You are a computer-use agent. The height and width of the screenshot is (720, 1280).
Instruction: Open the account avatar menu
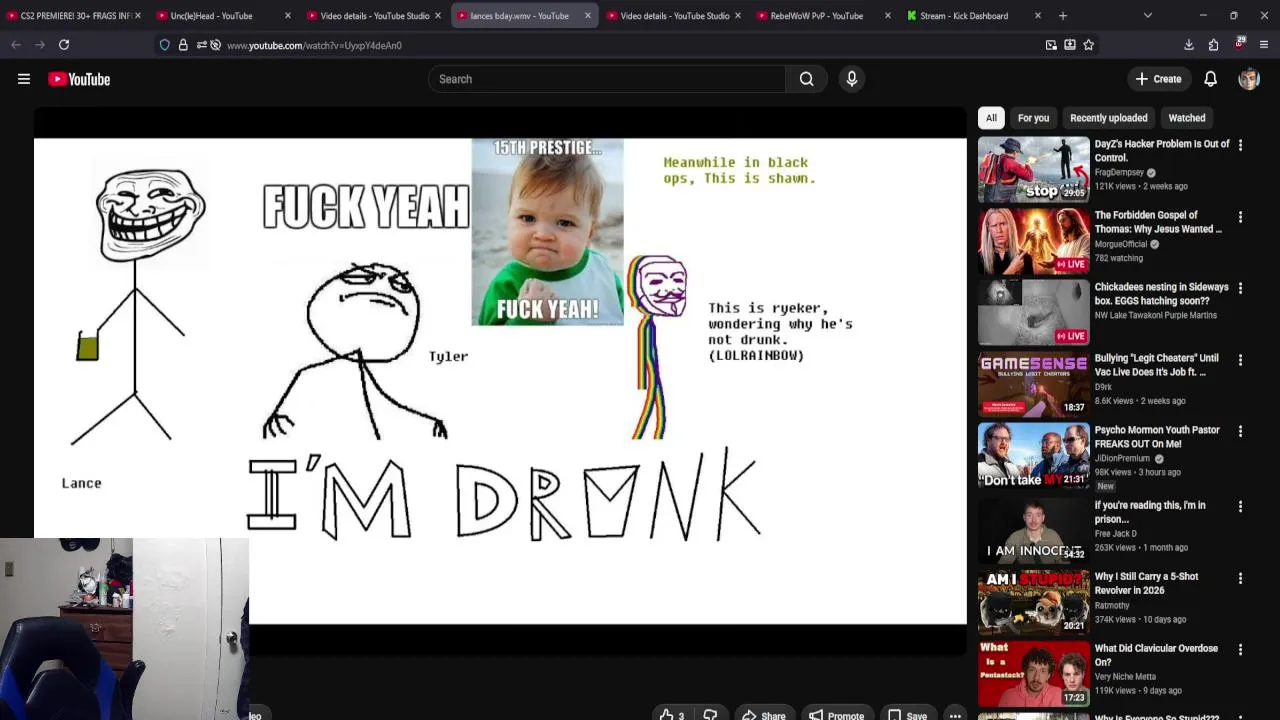[x=1248, y=79]
